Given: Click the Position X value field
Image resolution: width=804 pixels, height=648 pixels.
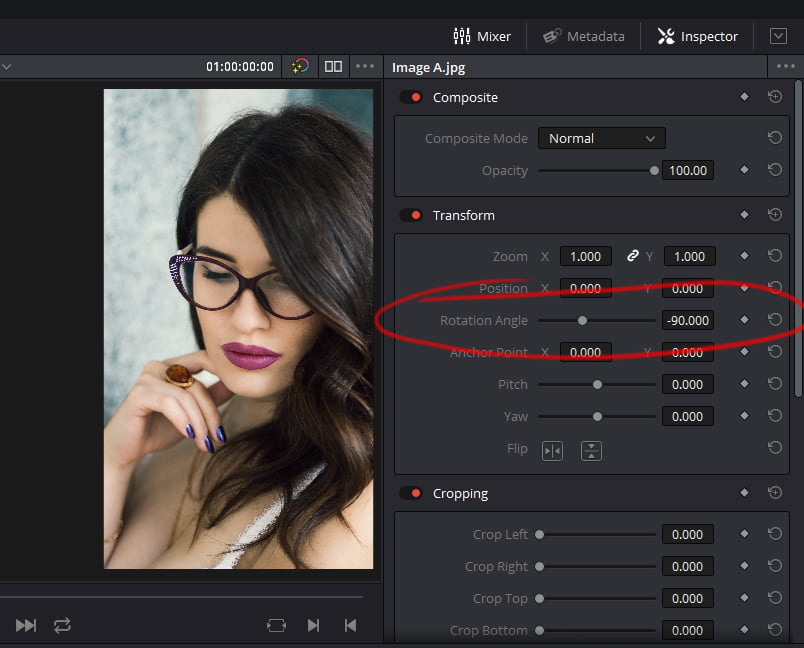Looking at the screenshot, I should pos(586,289).
